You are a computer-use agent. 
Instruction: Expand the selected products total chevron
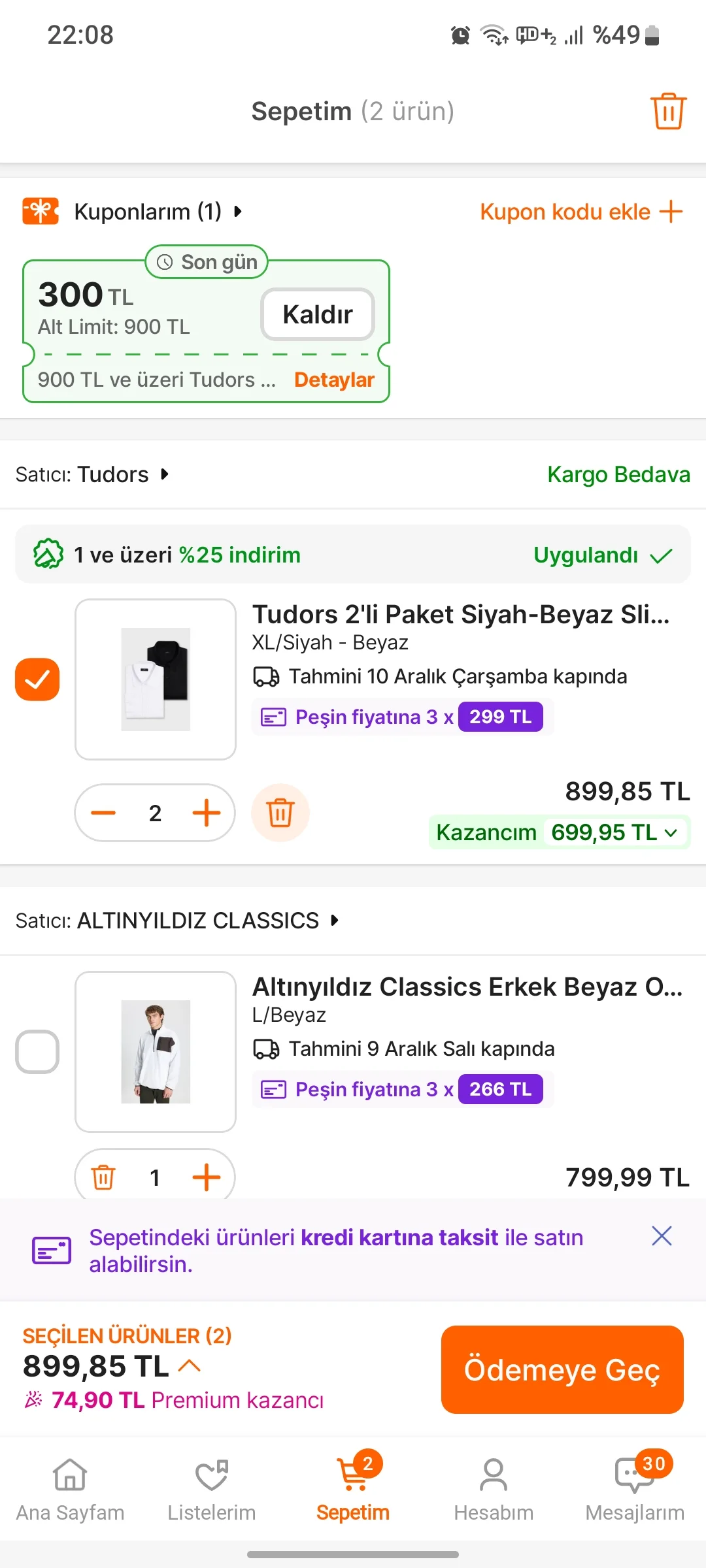pos(190,1365)
